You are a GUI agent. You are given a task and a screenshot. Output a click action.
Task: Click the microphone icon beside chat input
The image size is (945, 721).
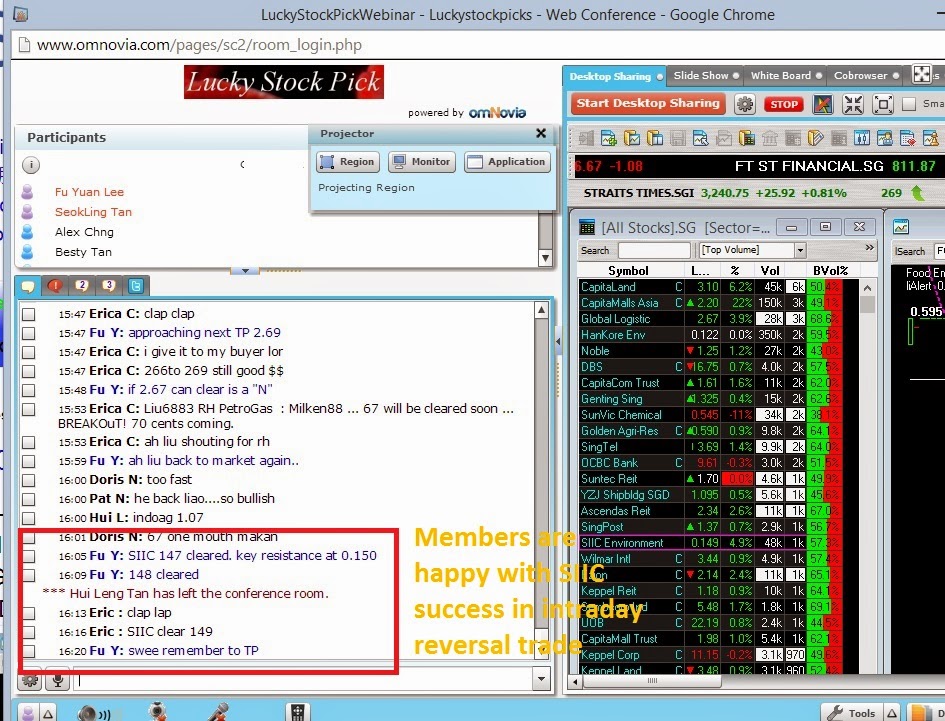tap(57, 681)
